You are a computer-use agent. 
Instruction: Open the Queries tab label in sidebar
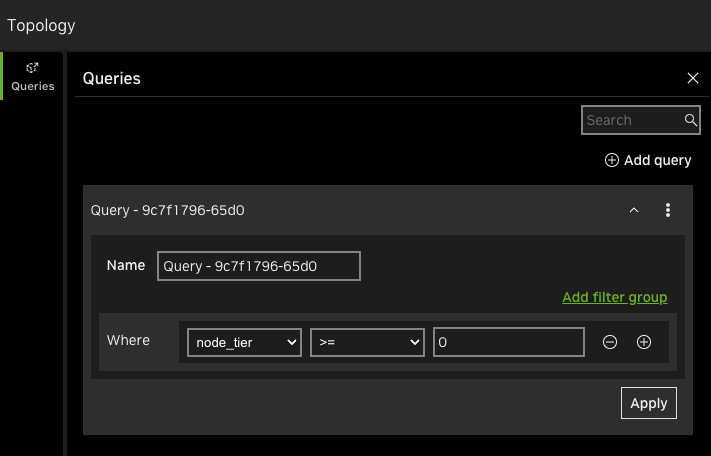32,86
